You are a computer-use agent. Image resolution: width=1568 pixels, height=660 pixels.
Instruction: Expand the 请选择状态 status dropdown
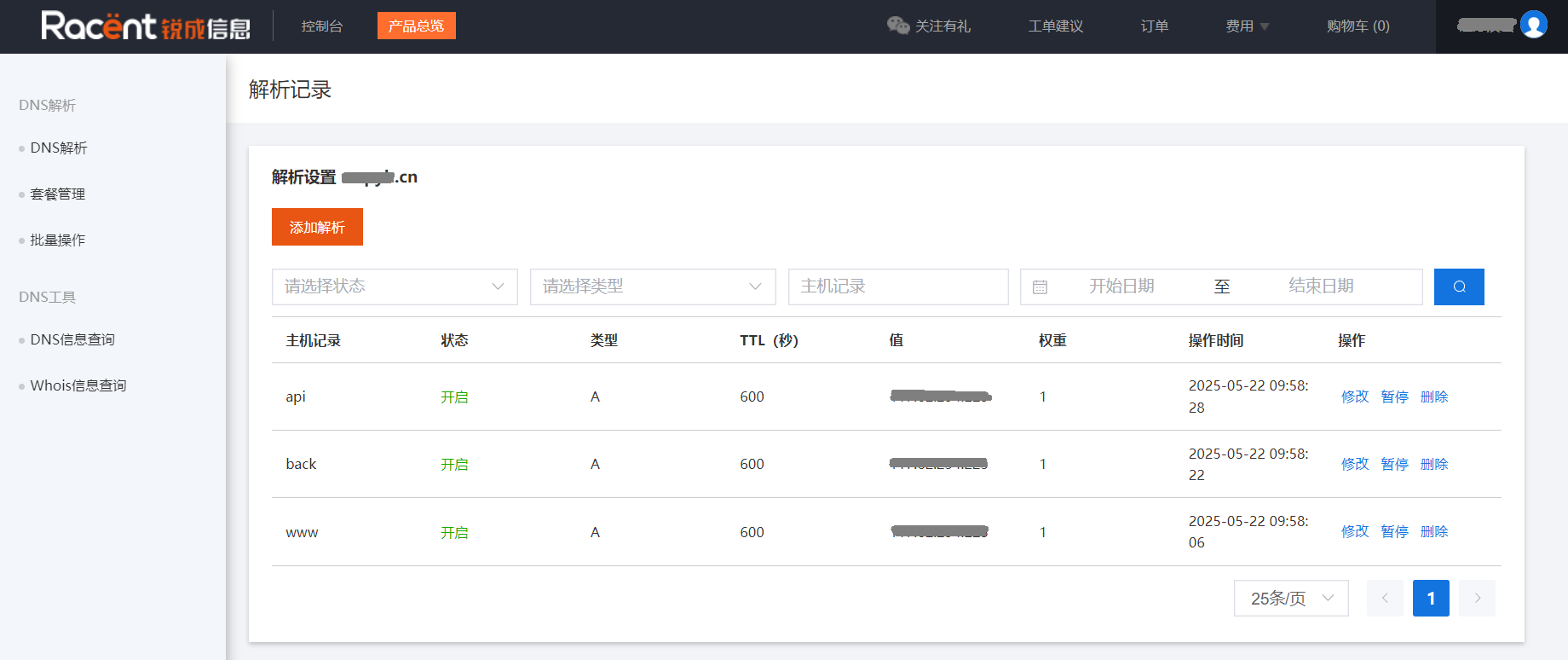pos(395,287)
